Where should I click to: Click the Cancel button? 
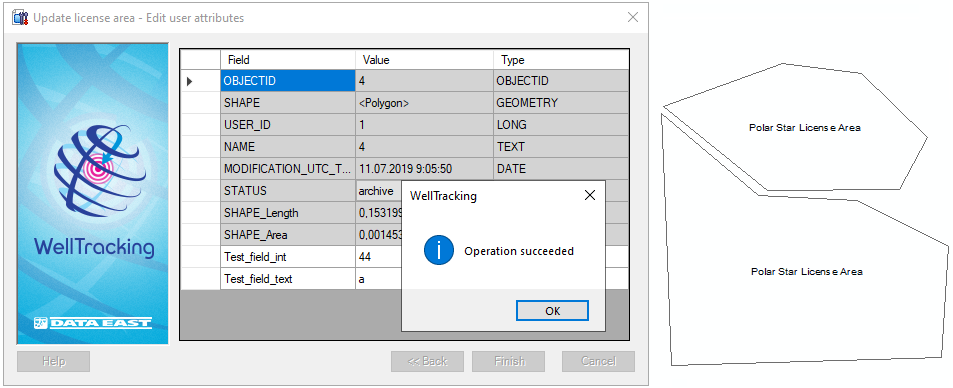[x=598, y=361]
